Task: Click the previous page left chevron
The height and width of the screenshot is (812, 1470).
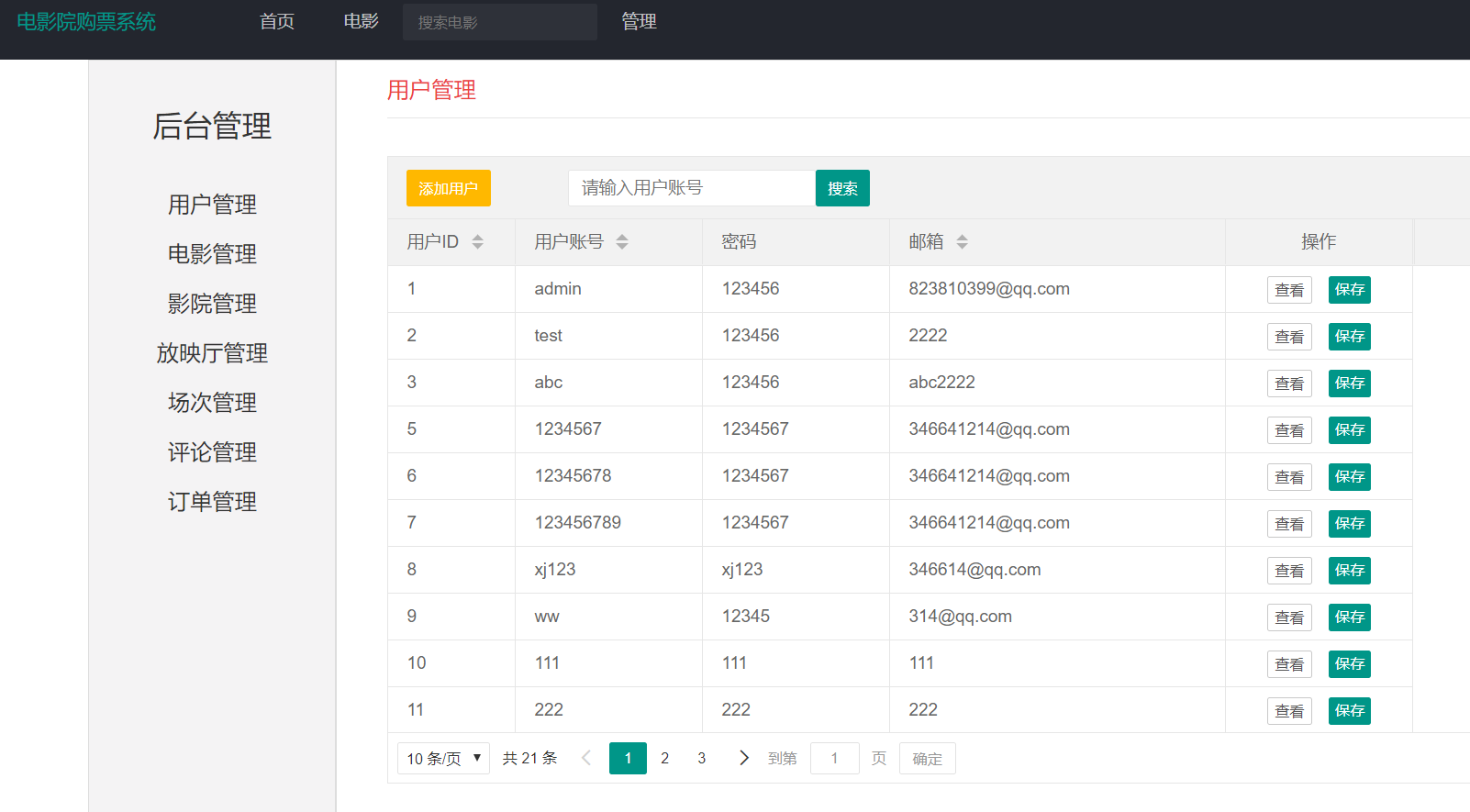Action: 586,758
